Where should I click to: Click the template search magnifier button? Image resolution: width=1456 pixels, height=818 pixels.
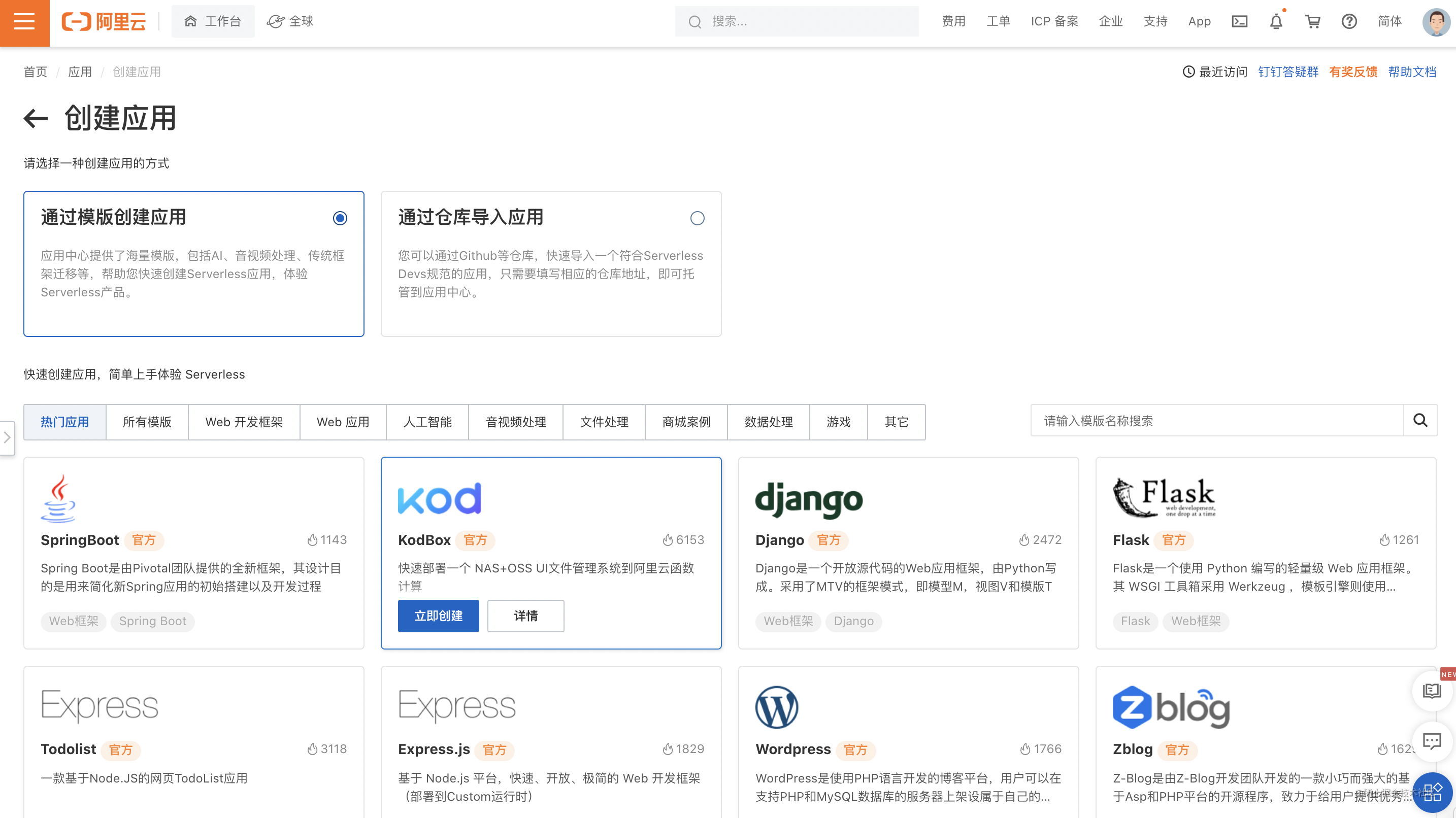(1420, 420)
